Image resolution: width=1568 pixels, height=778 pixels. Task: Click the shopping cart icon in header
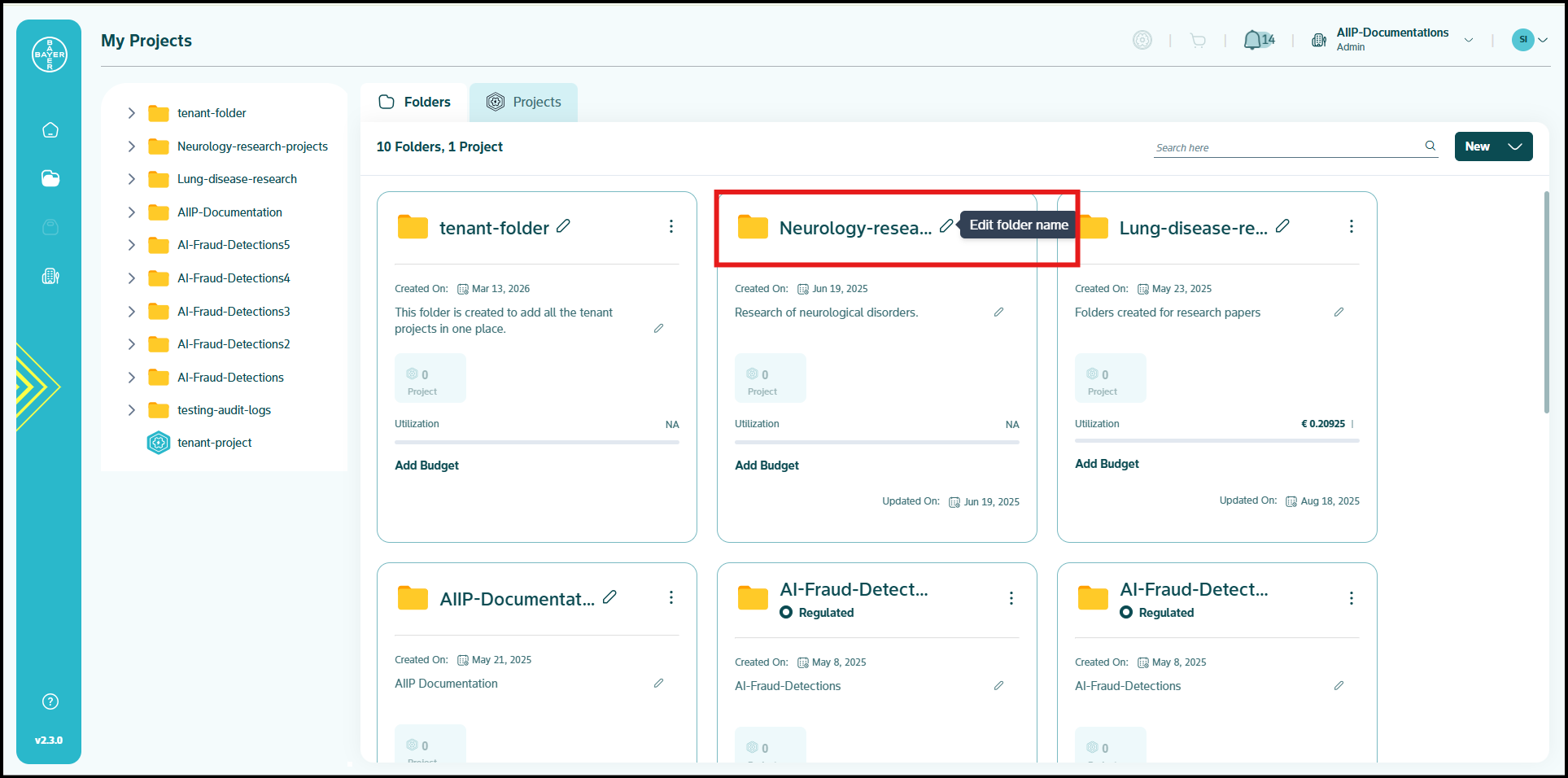(1198, 40)
